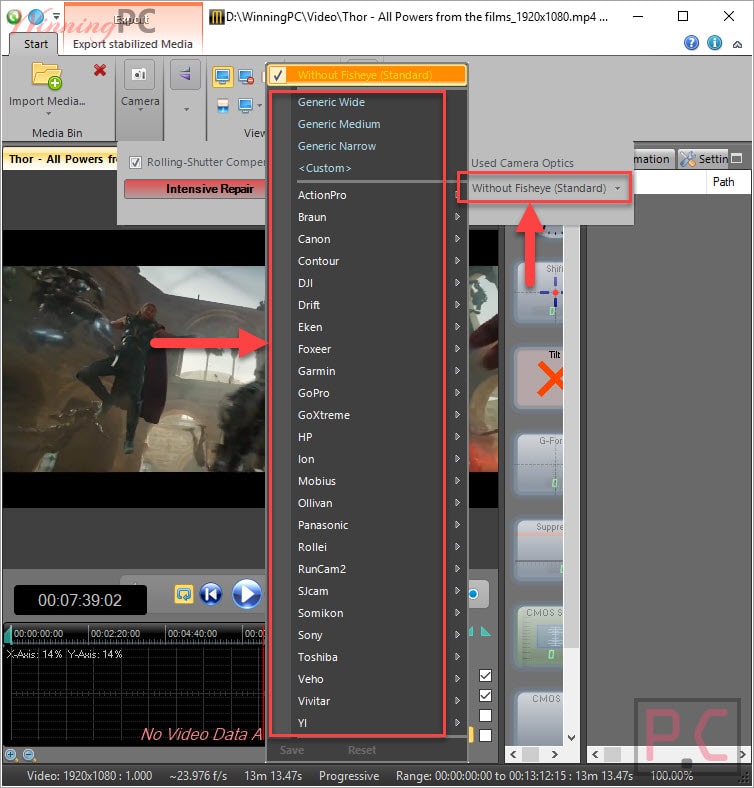Open Export stabilized Media tab

pos(133,44)
